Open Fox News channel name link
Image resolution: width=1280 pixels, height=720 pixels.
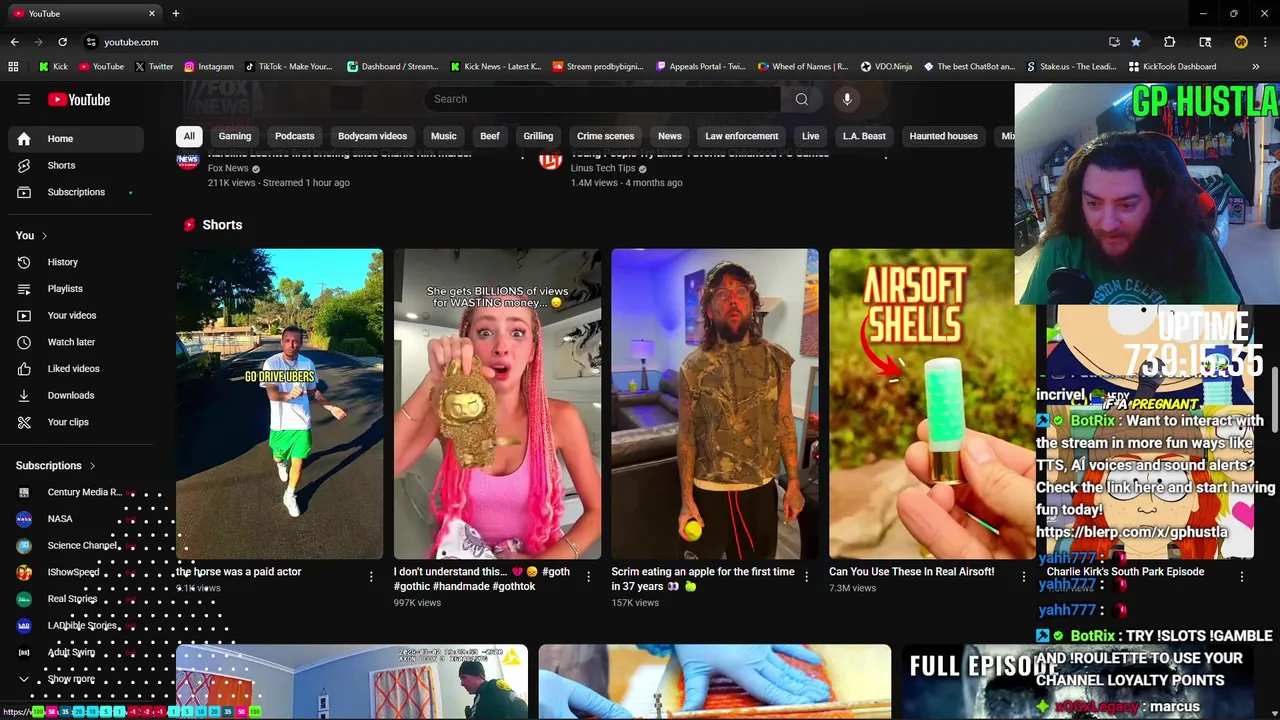click(x=228, y=168)
